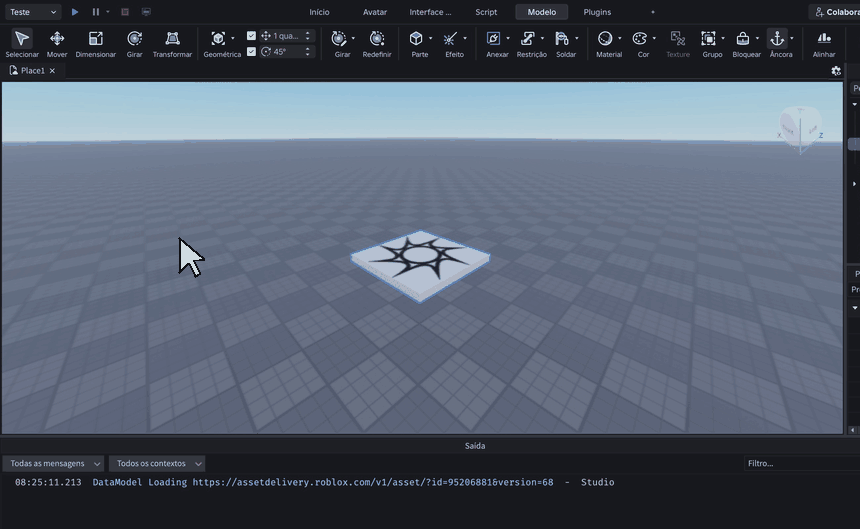The image size is (860, 529).
Task: Click the orientation gizmo in the viewport
Action: point(800,129)
